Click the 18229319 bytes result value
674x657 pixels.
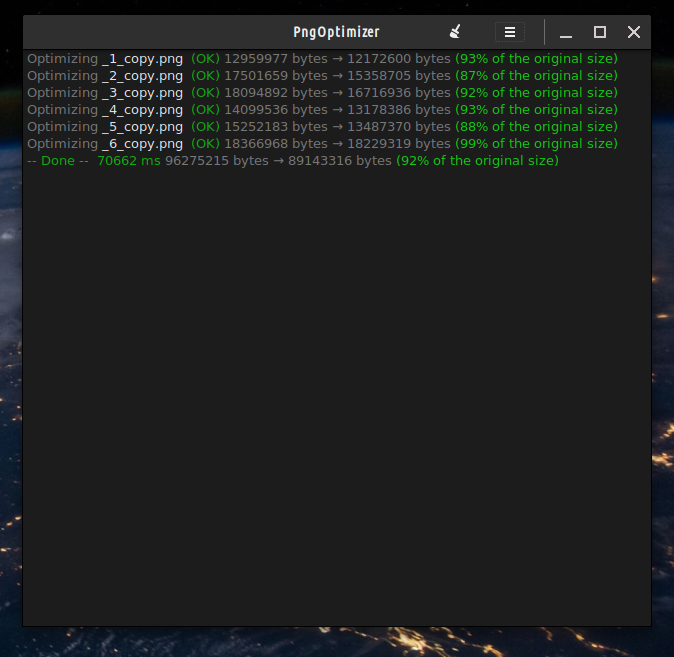click(x=399, y=144)
